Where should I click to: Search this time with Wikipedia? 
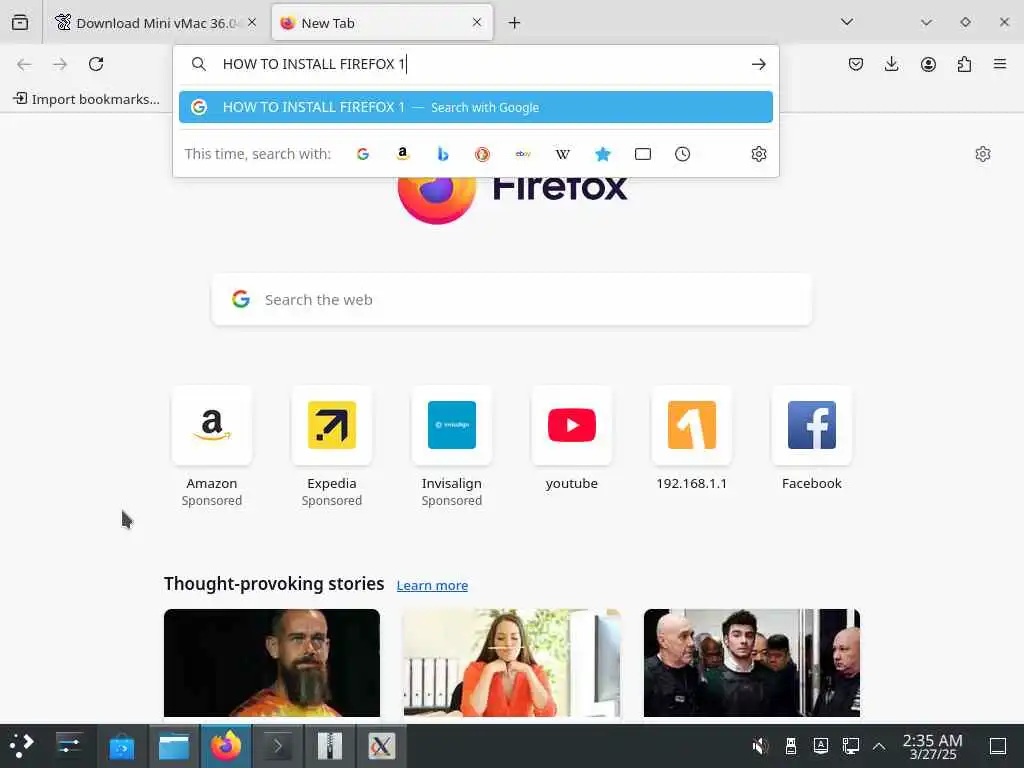coord(562,154)
